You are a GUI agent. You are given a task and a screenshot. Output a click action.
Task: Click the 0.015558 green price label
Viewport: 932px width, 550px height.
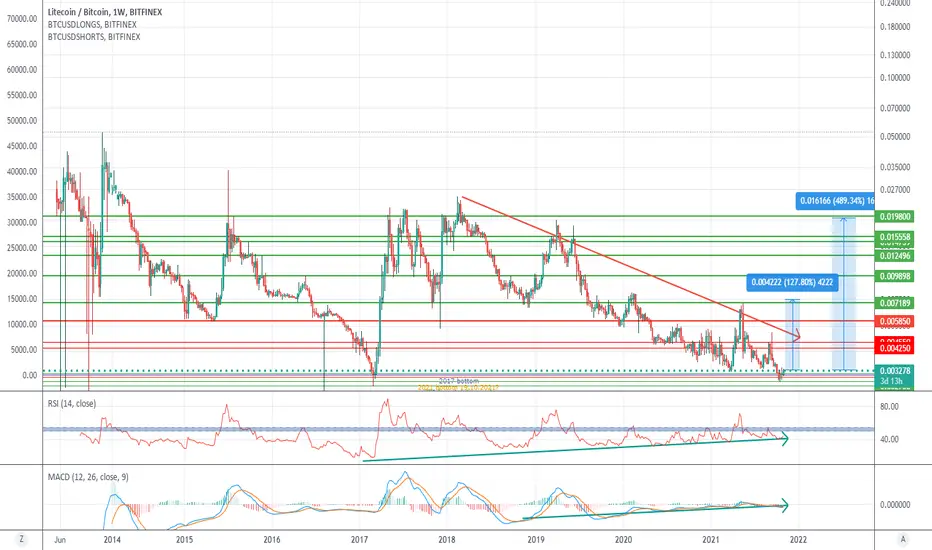click(895, 237)
